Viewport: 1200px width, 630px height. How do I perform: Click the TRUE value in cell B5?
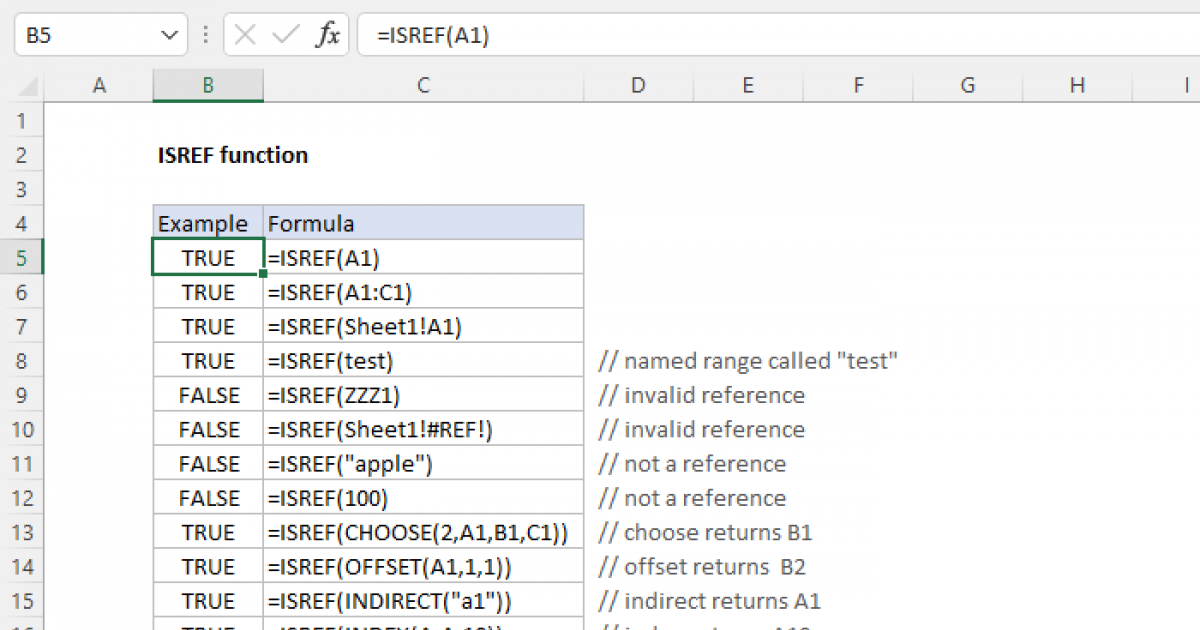click(207, 257)
